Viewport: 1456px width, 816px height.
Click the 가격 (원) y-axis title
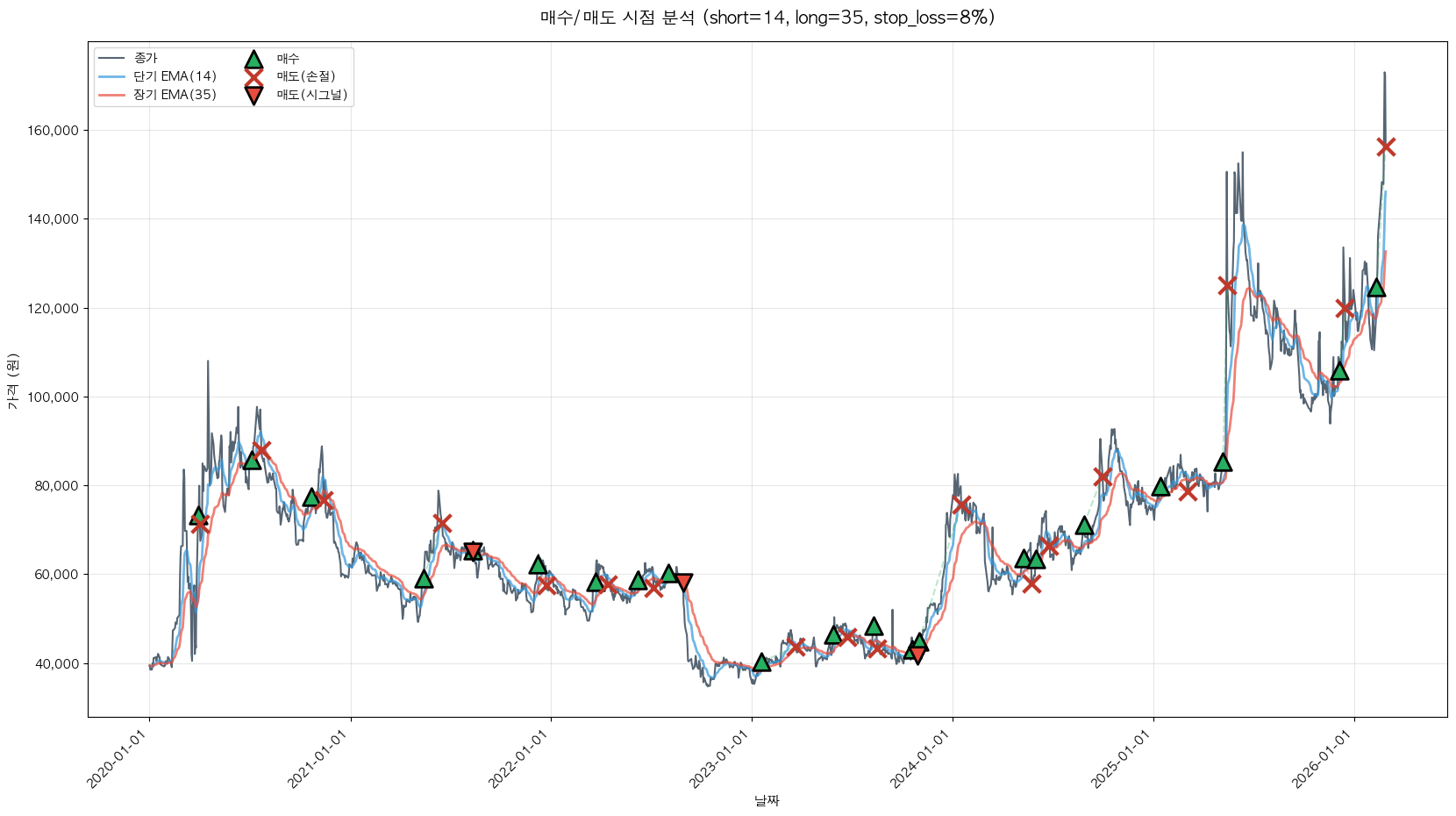coord(12,381)
